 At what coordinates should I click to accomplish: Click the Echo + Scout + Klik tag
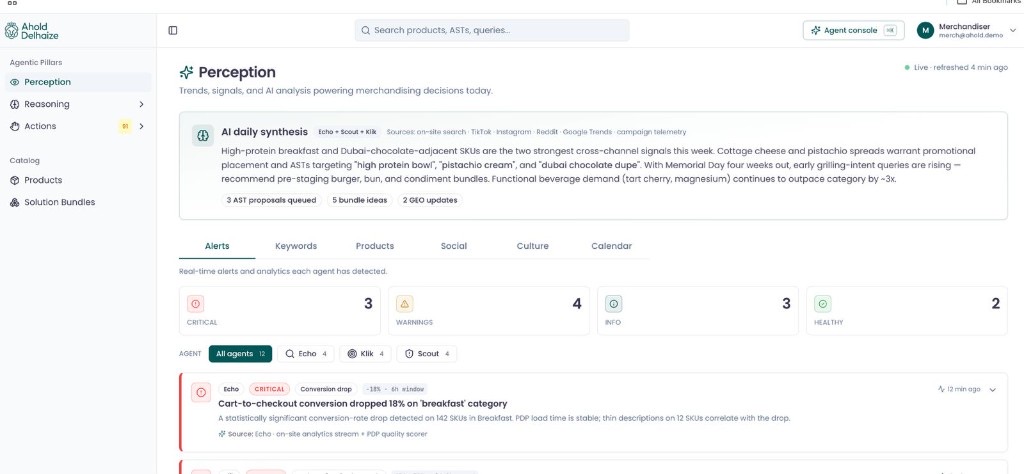(x=347, y=132)
